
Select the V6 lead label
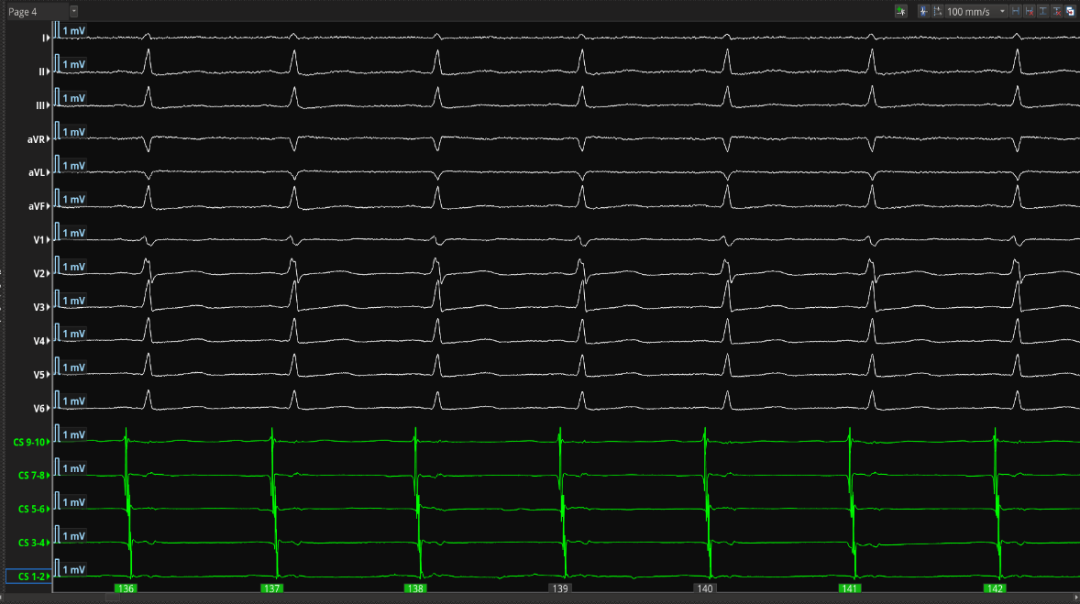pos(40,409)
